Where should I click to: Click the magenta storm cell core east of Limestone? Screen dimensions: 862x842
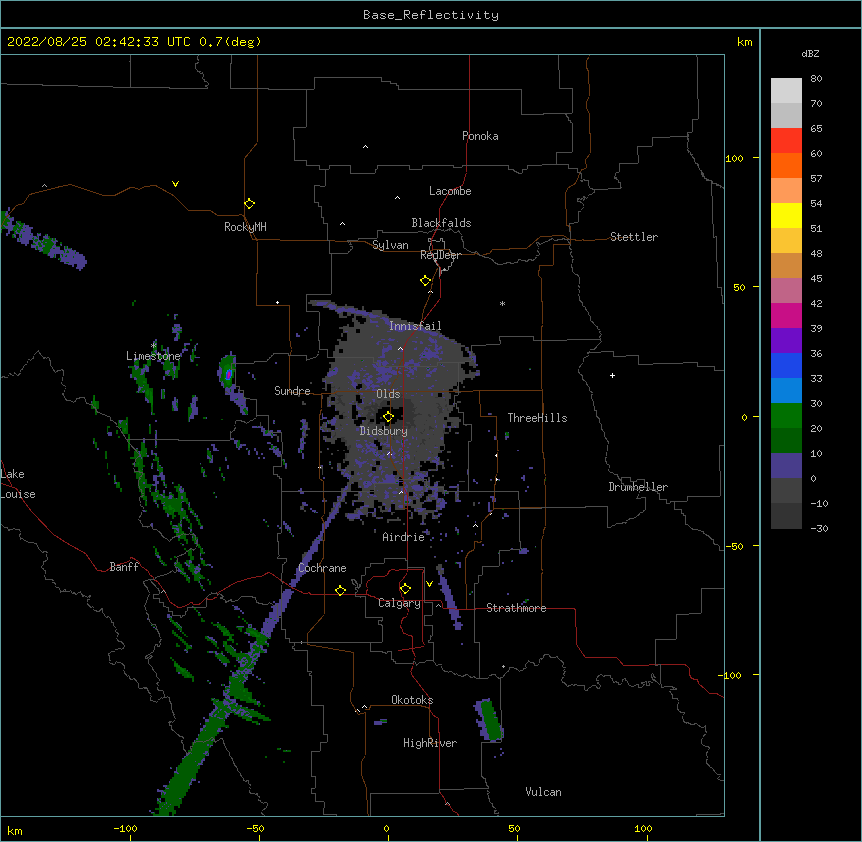[228, 374]
